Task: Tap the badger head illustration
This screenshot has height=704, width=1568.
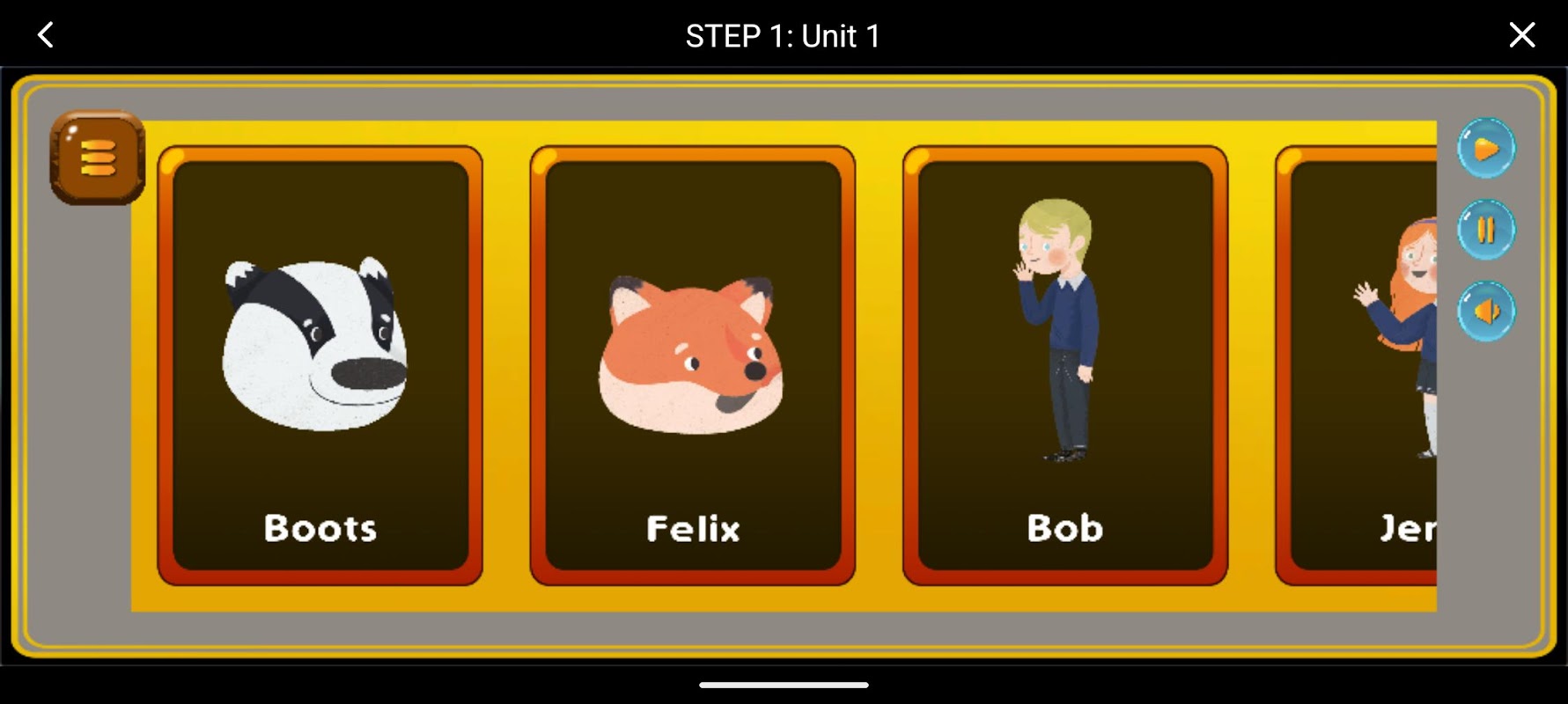Action: coord(315,343)
